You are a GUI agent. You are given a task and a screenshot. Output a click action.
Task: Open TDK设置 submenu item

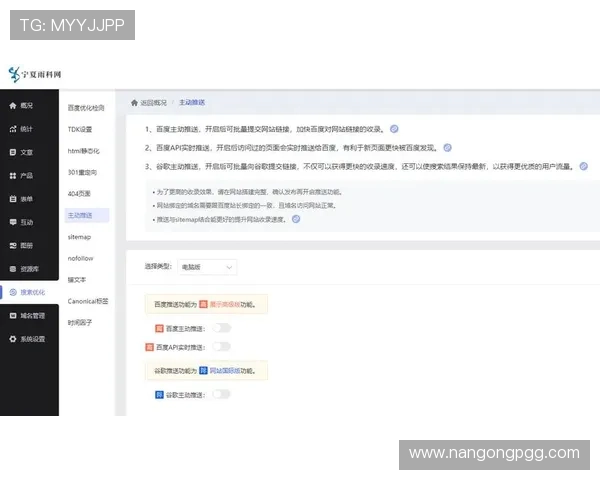tap(80, 129)
